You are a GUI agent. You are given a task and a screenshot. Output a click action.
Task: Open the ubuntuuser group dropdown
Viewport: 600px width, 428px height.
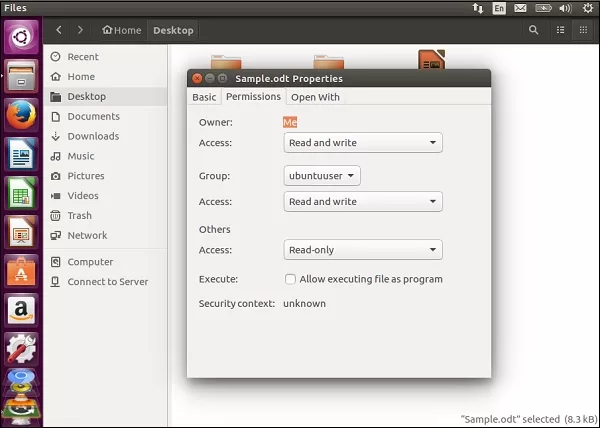click(x=322, y=176)
